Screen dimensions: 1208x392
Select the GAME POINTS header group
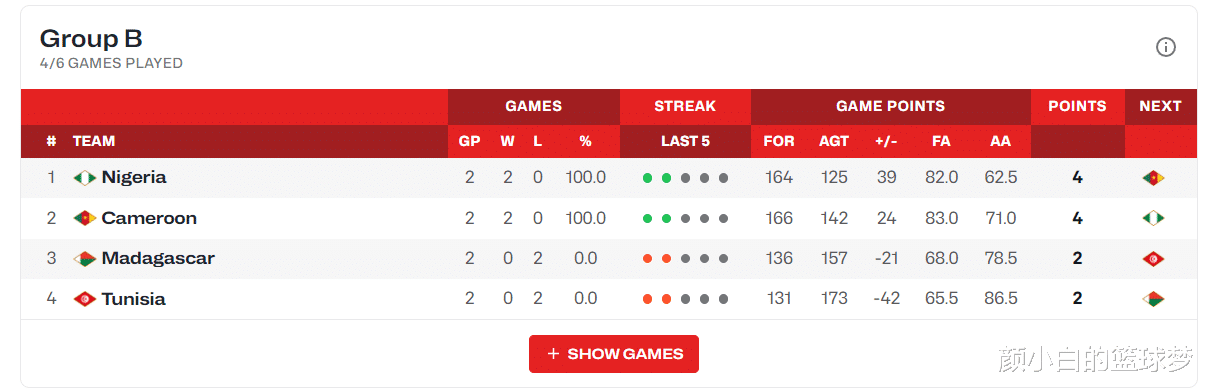(890, 106)
